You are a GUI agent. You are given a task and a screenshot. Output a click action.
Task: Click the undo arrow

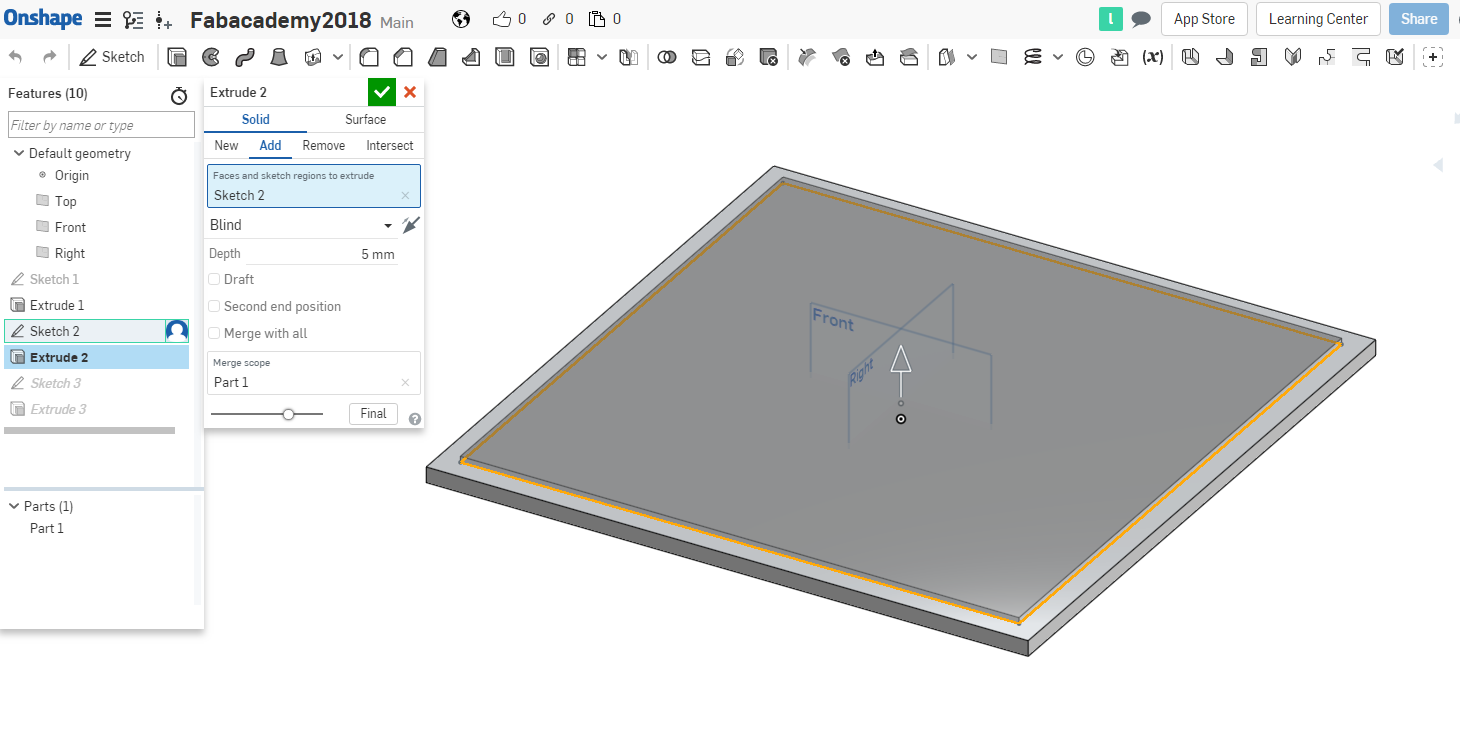pyautogui.click(x=16, y=57)
